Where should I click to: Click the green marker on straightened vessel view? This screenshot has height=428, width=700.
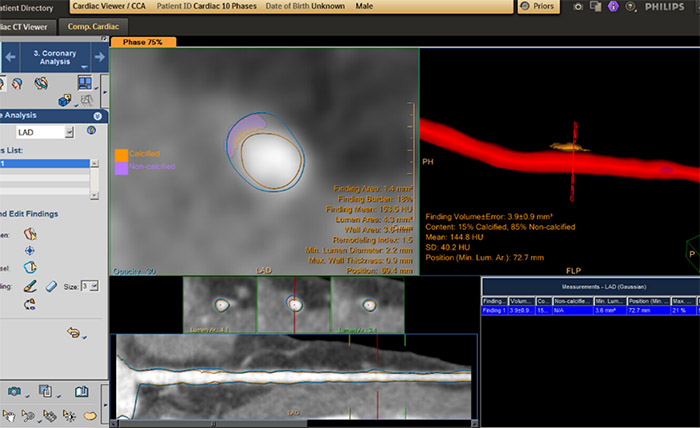(405, 341)
